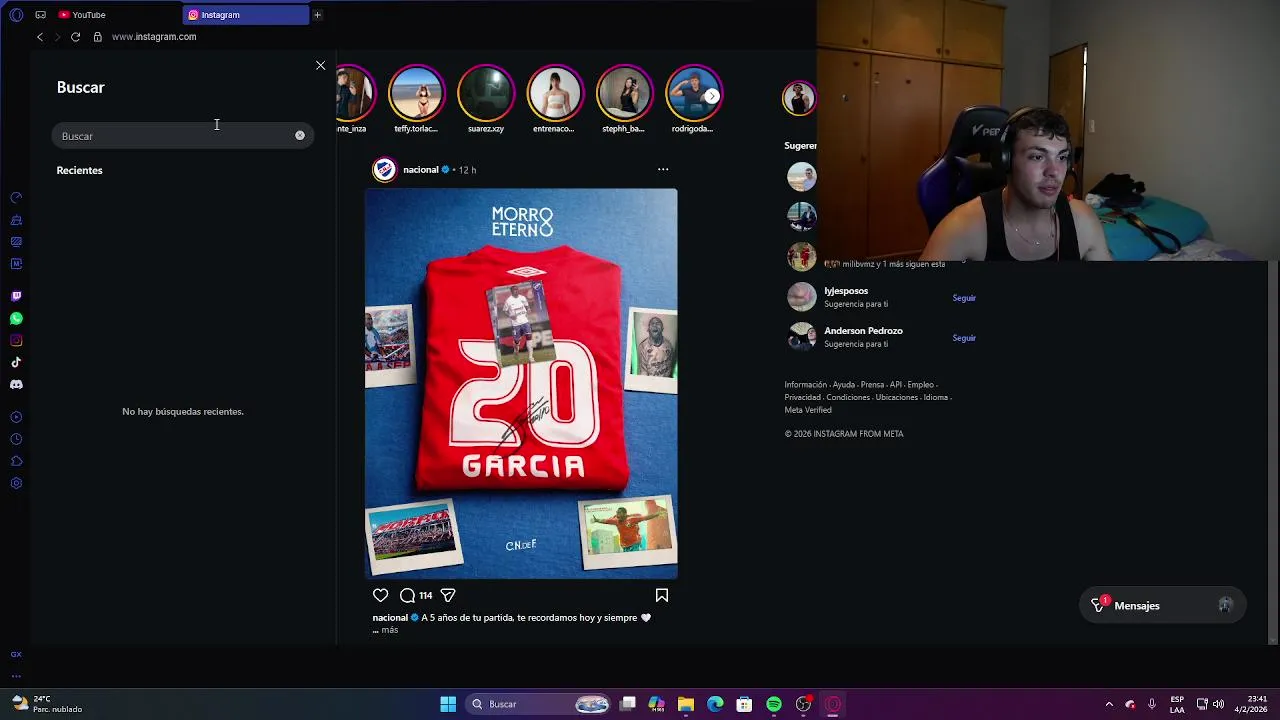Open WhatsApp from the browser sidebar

(x=16, y=318)
